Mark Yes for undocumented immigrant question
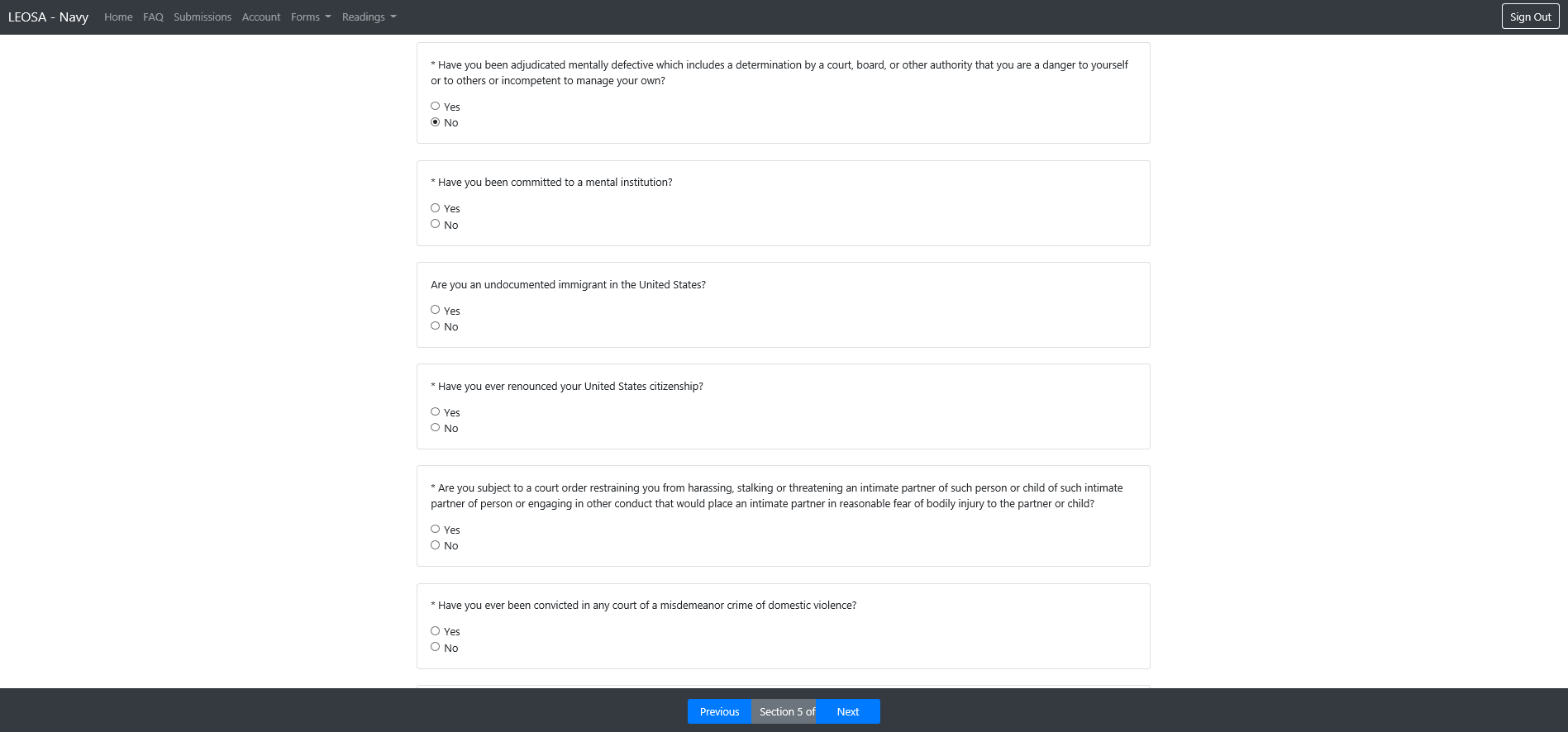The image size is (1568, 732). 436,310
